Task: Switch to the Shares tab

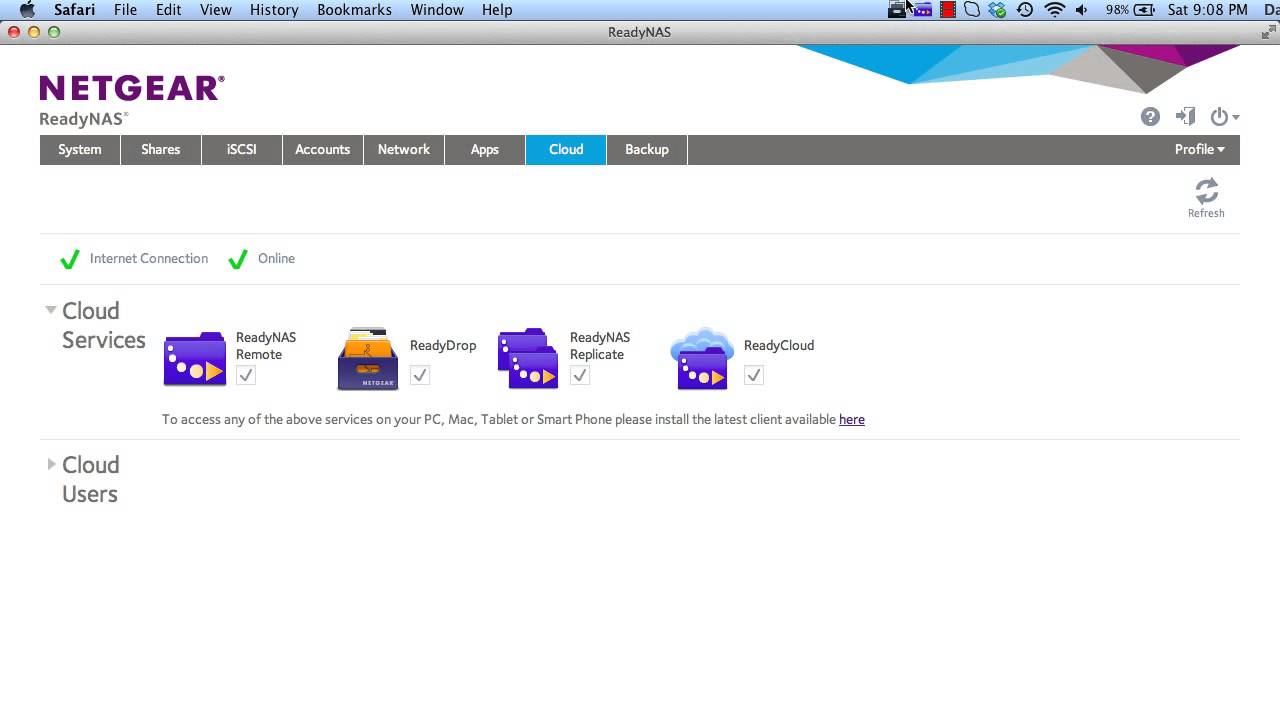Action: [161, 149]
